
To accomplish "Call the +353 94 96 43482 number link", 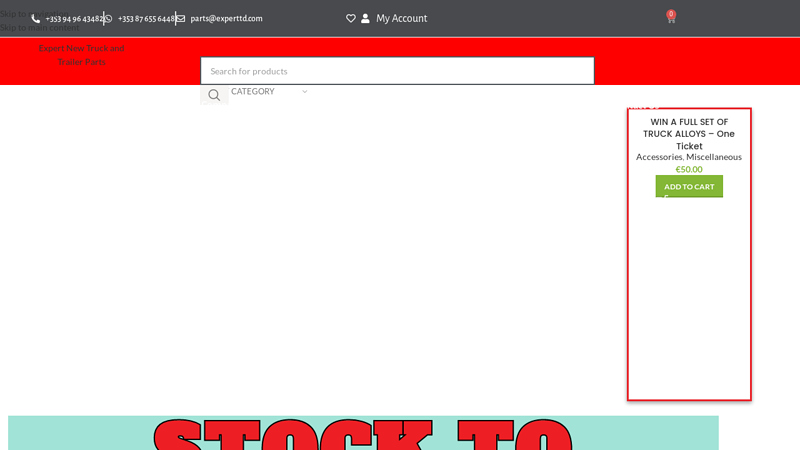I will [74, 19].
